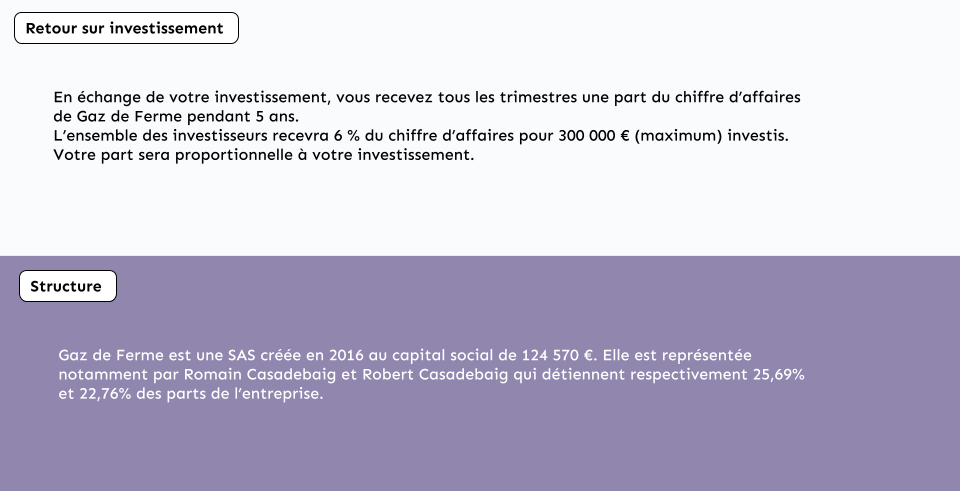The width and height of the screenshot is (960, 491).
Task: Click the "124 570 €" capital amount
Action: (559, 355)
